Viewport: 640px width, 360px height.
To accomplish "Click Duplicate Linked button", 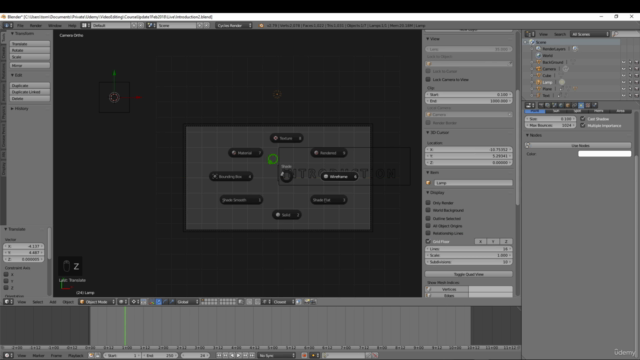I will [x=30, y=92].
